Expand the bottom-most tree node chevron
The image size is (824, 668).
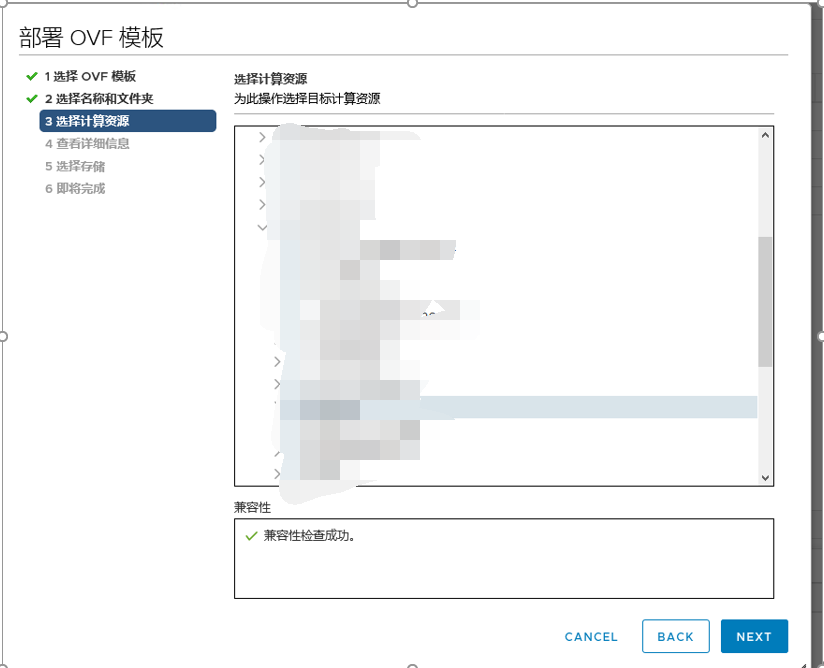point(277,472)
